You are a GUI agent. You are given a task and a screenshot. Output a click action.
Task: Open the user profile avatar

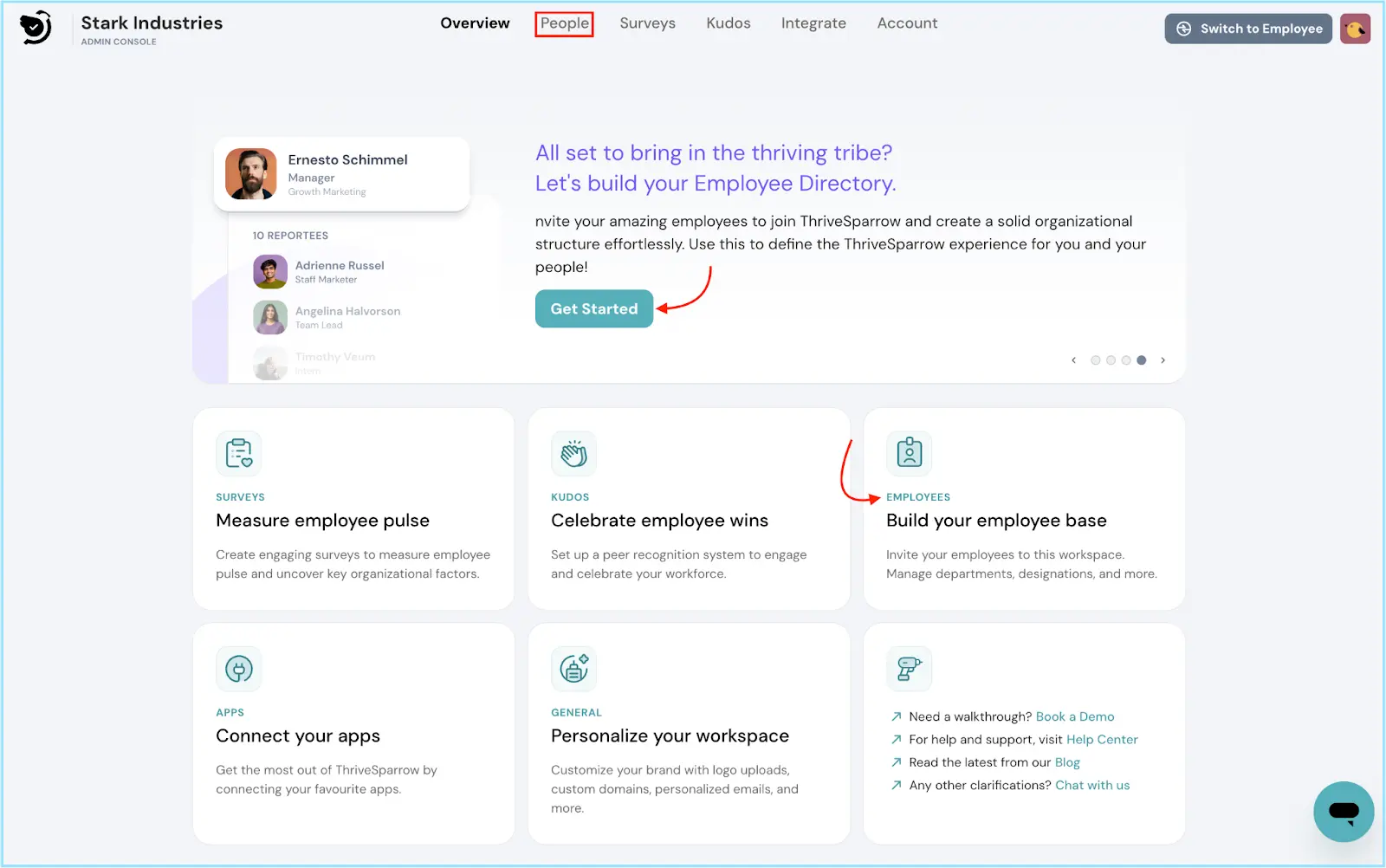coord(1355,29)
